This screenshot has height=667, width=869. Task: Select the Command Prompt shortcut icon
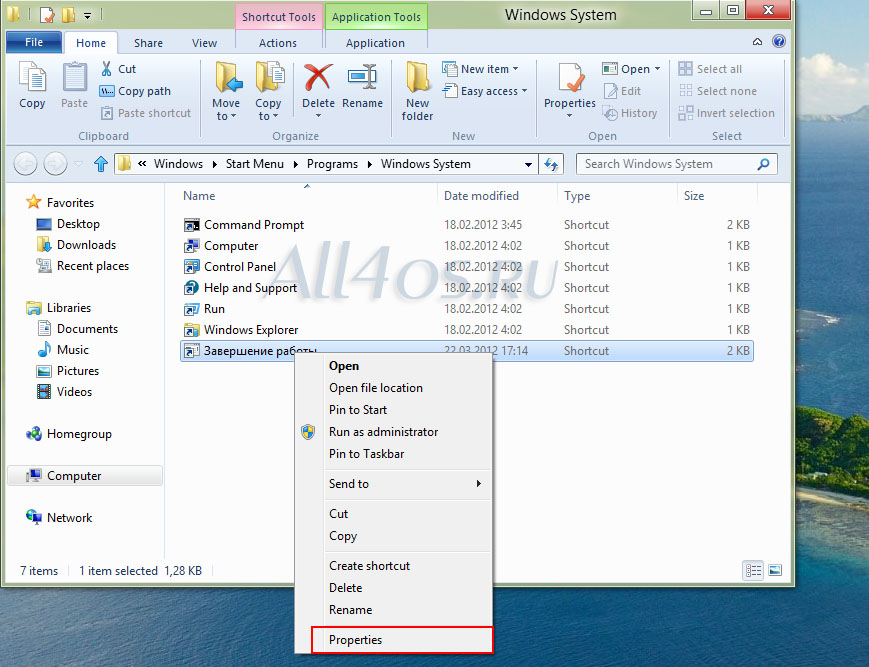click(x=191, y=225)
